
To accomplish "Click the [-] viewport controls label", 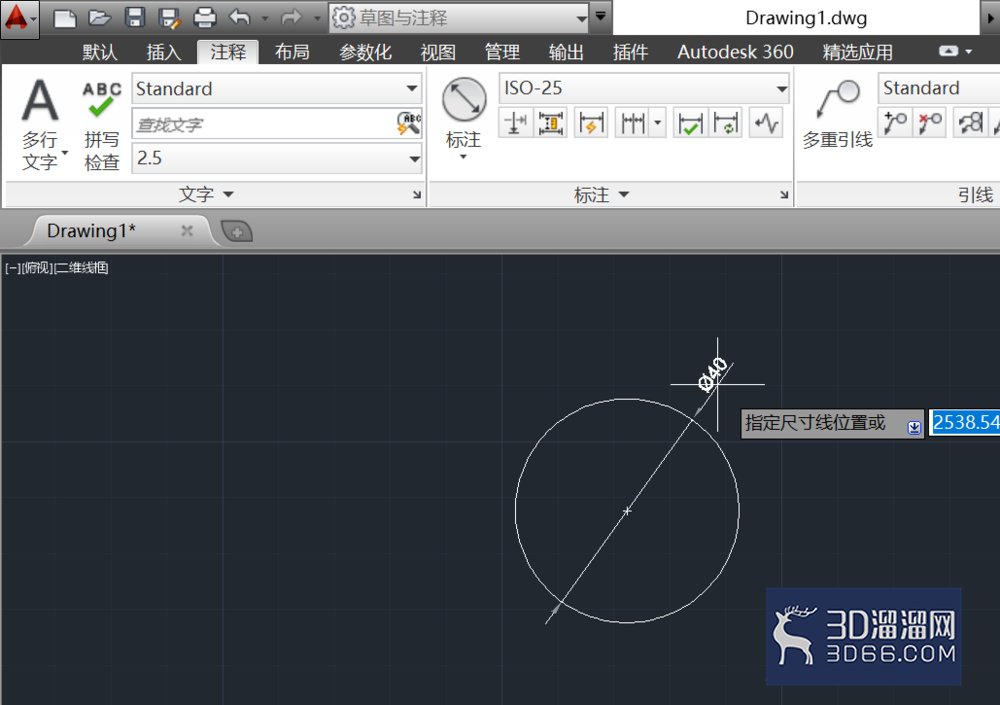I will 12,268.
